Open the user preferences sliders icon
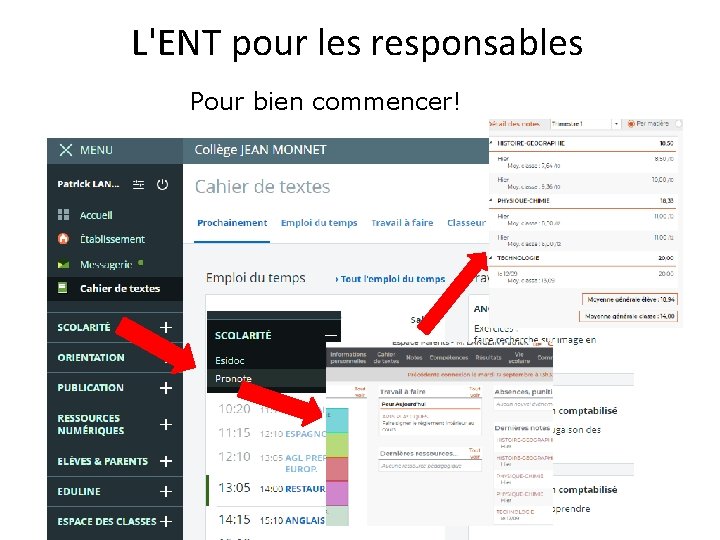Viewport: 720px width, 540px height. coord(138,185)
